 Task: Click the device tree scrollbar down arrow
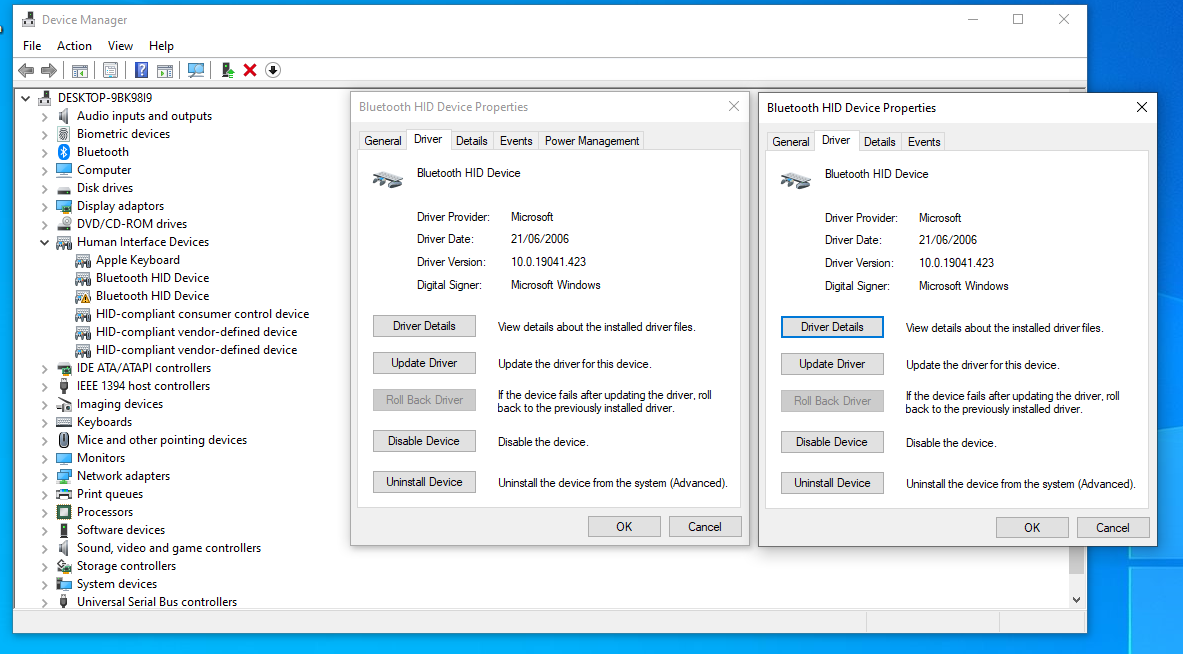pos(1077,600)
